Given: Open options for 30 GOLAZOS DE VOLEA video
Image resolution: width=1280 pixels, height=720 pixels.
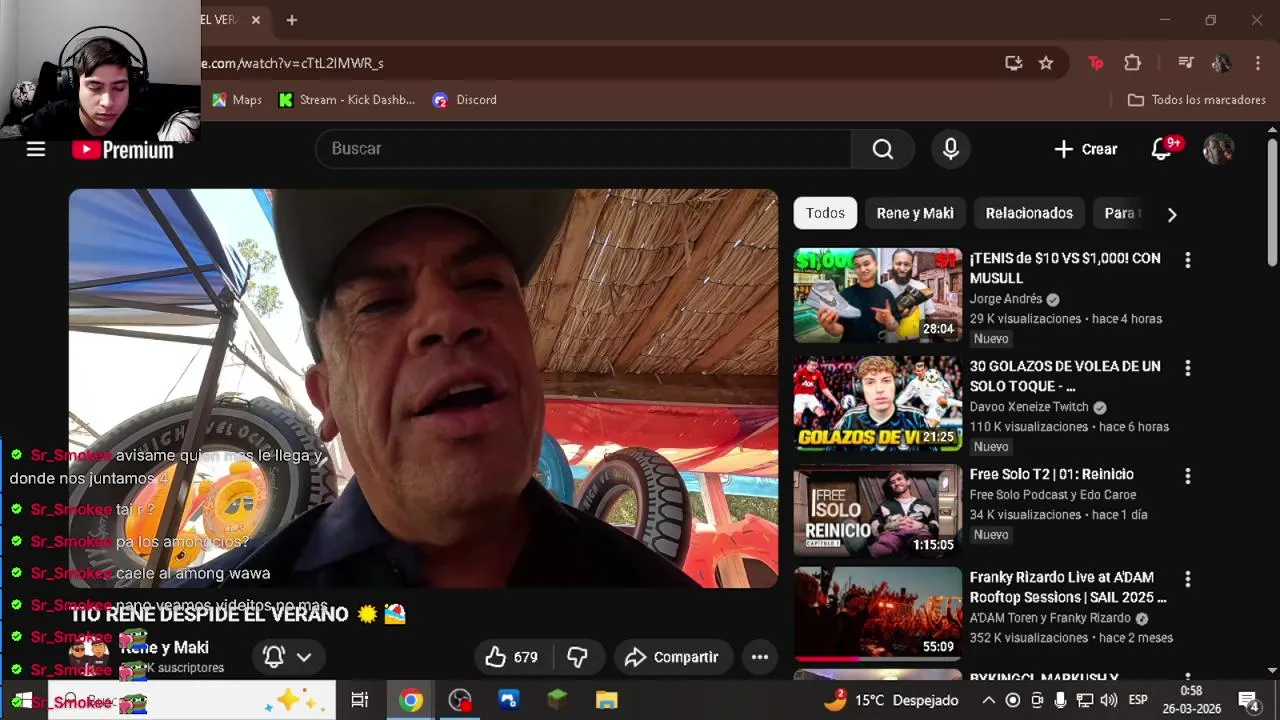Looking at the screenshot, I should click(x=1187, y=368).
